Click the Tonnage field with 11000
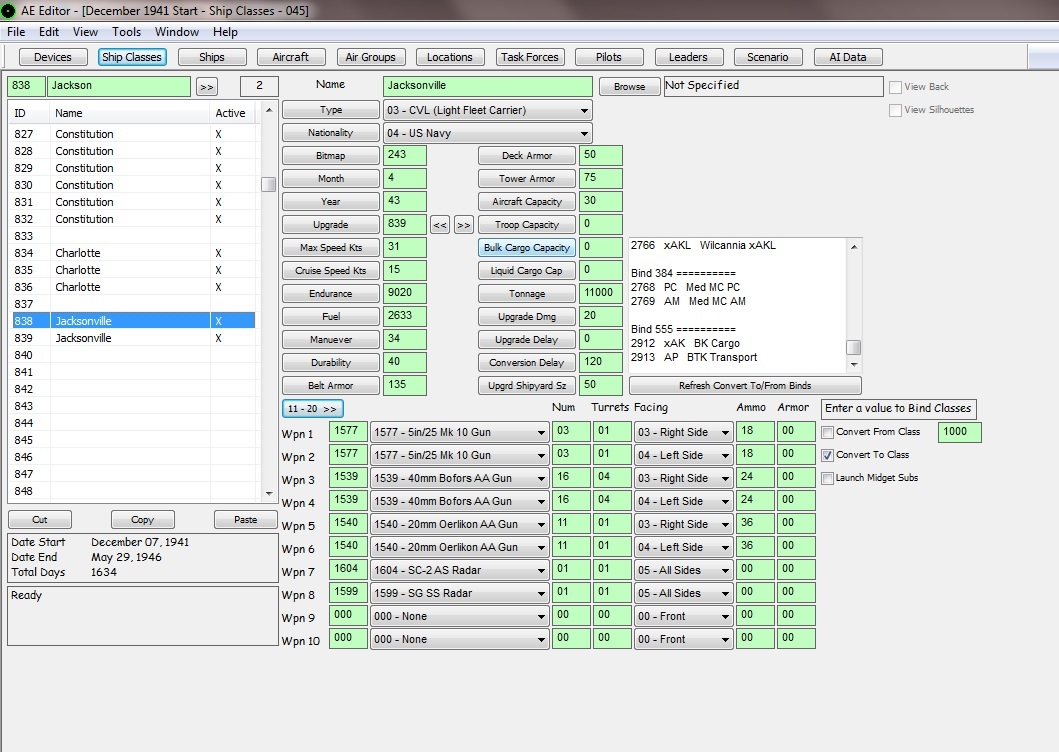Screen dimensions: 1059x752 600,293
